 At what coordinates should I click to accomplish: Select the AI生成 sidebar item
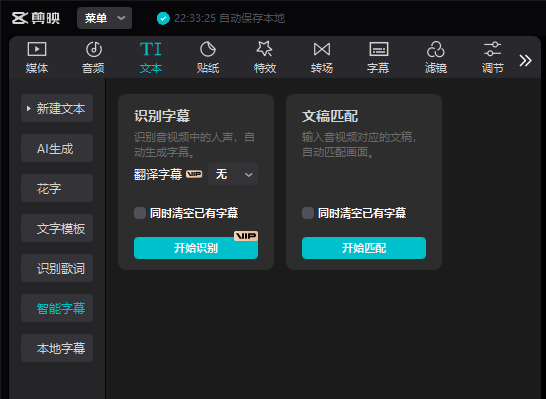click(x=57, y=148)
